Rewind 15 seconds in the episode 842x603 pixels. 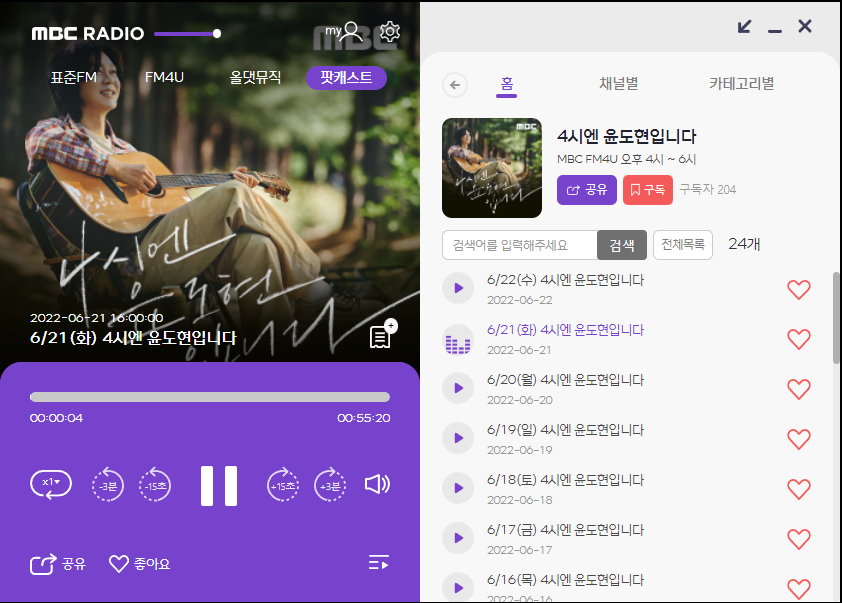[x=155, y=485]
